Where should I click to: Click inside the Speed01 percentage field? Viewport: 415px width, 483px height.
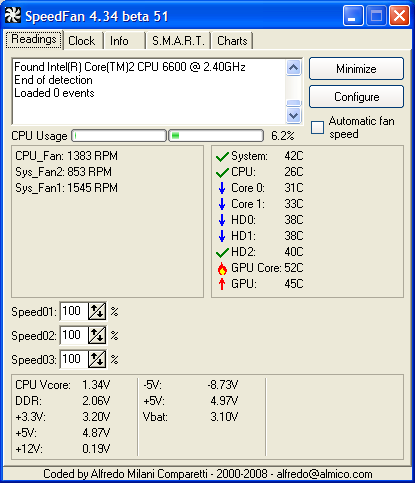tap(74, 311)
